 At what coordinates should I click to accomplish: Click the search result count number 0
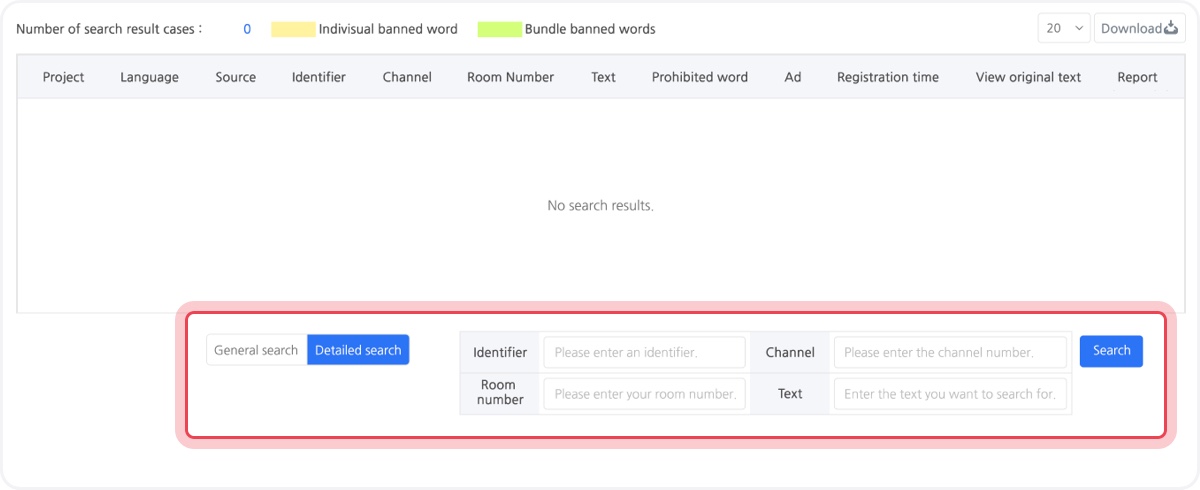[x=247, y=29]
